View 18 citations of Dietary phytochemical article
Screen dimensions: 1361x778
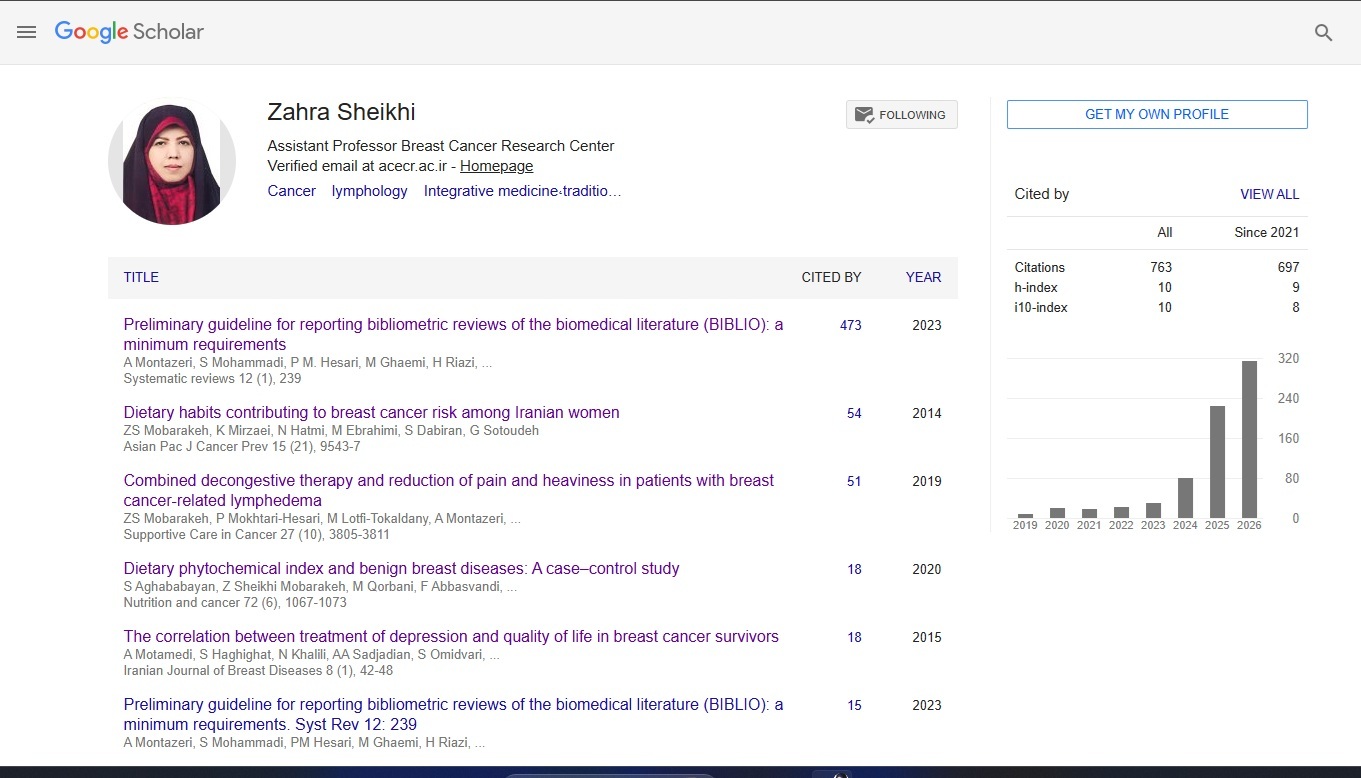click(854, 569)
